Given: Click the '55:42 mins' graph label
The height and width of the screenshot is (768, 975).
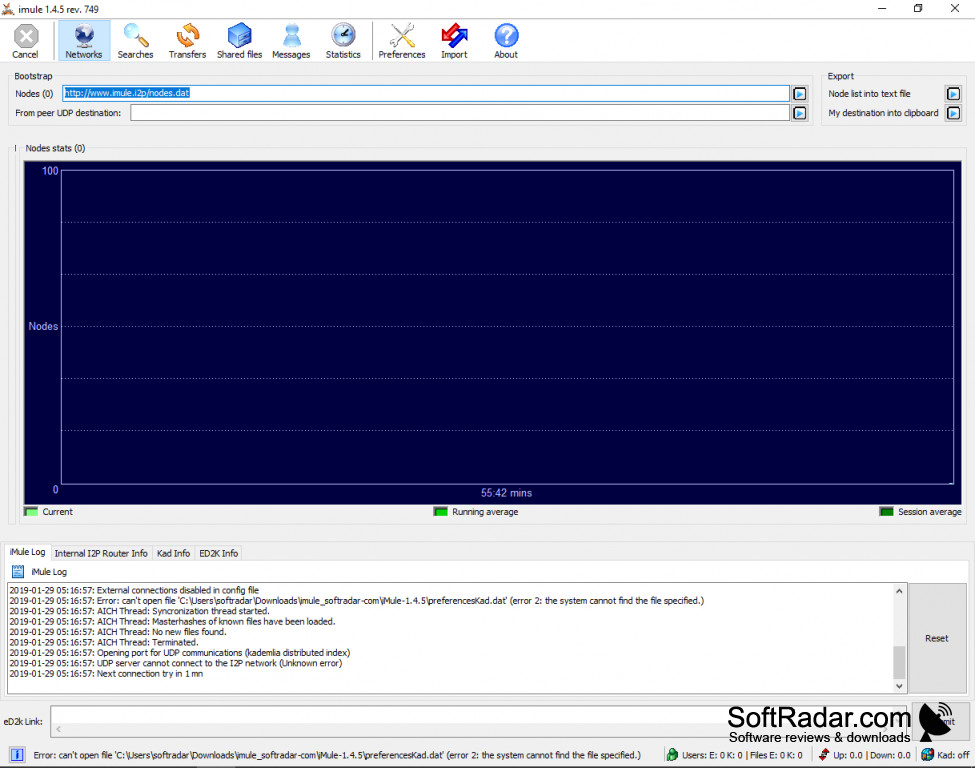Looking at the screenshot, I should (506, 493).
